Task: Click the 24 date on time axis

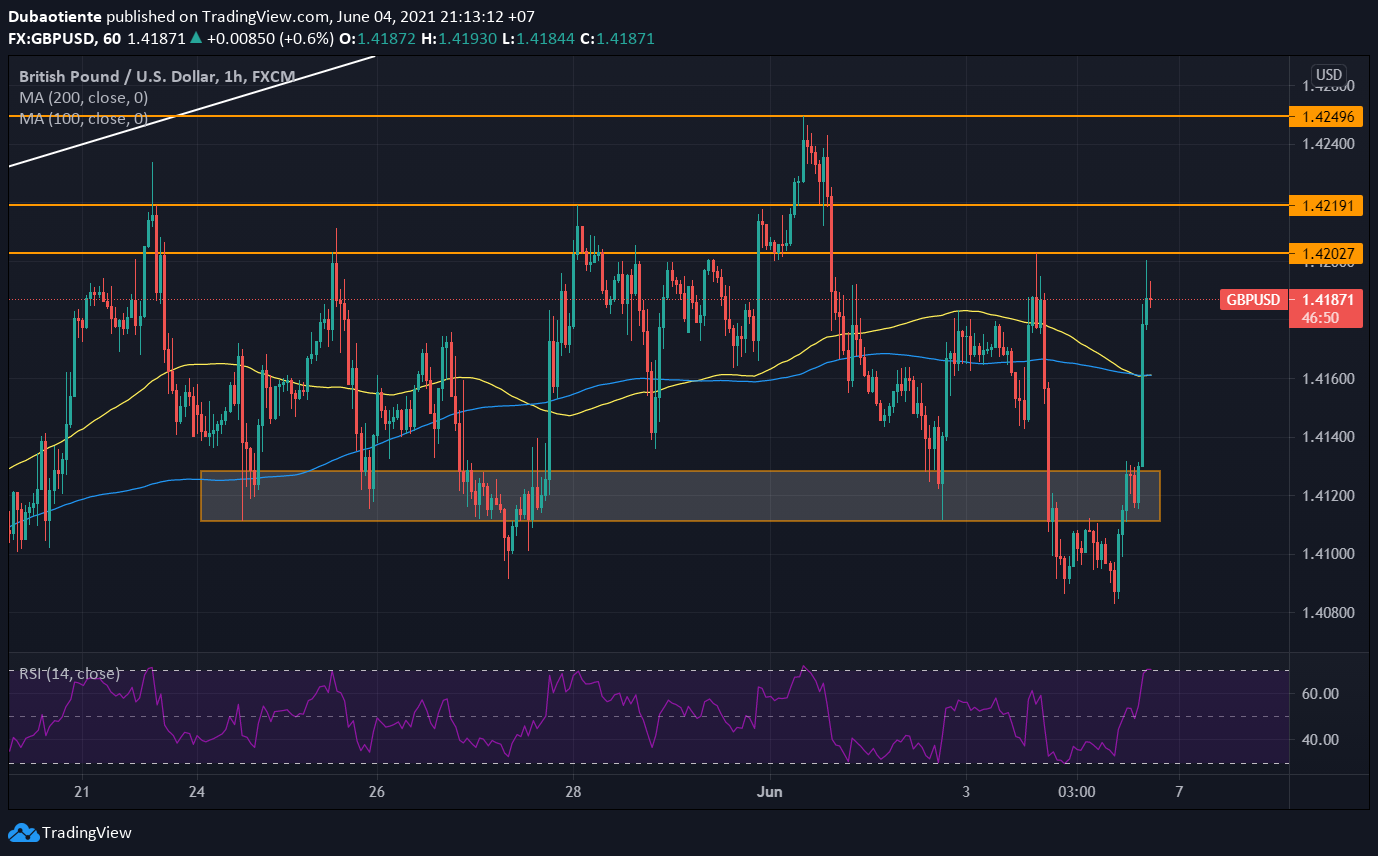Action: coord(197,792)
